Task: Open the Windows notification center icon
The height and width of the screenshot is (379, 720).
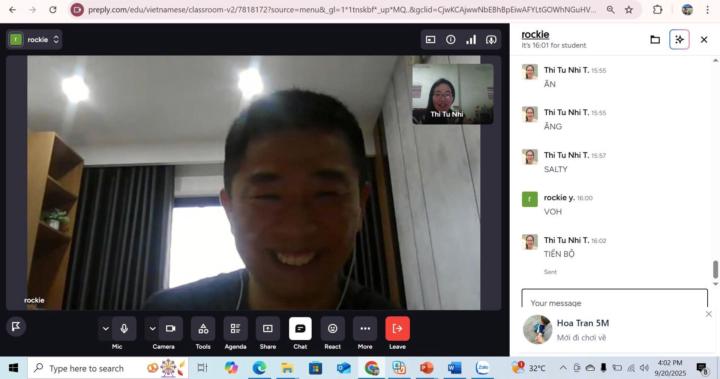Action: click(x=702, y=368)
